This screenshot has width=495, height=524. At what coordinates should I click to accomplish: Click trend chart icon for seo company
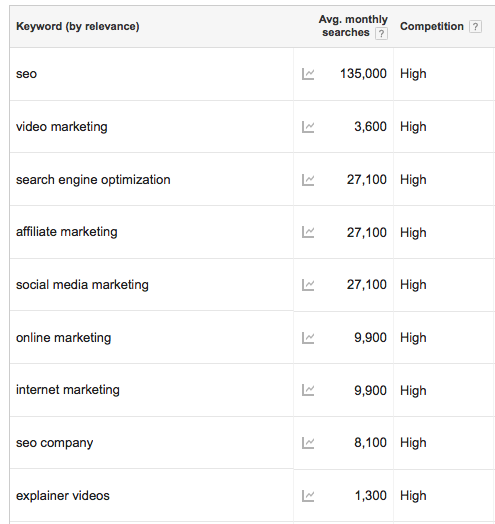coord(308,443)
